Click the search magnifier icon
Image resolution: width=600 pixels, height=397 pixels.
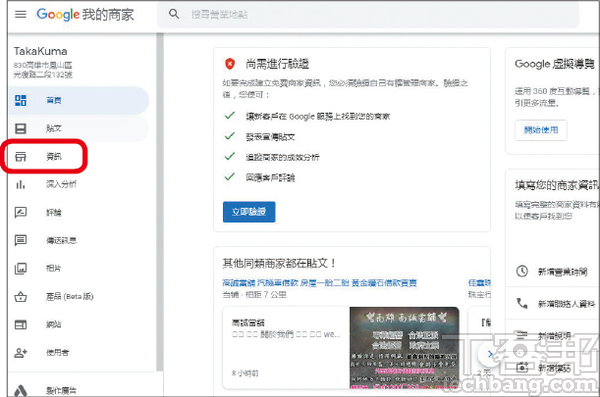[x=174, y=14]
